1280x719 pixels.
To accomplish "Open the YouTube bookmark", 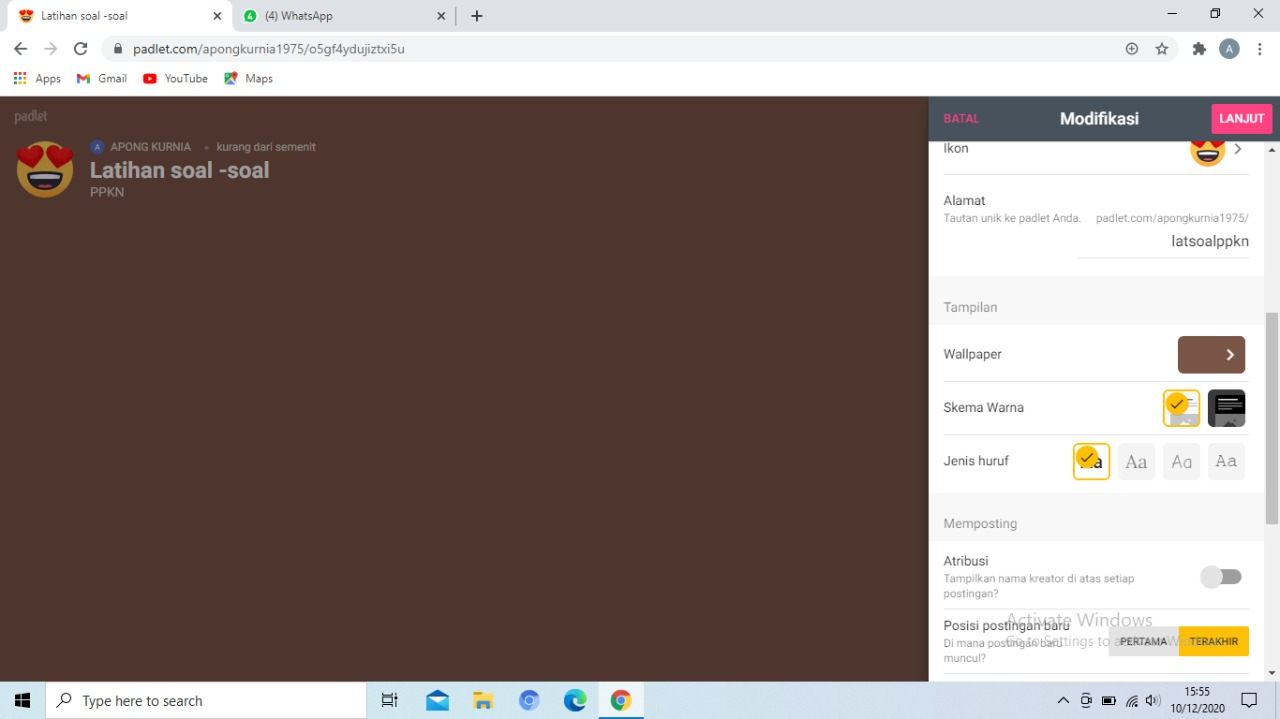I will (x=176, y=79).
